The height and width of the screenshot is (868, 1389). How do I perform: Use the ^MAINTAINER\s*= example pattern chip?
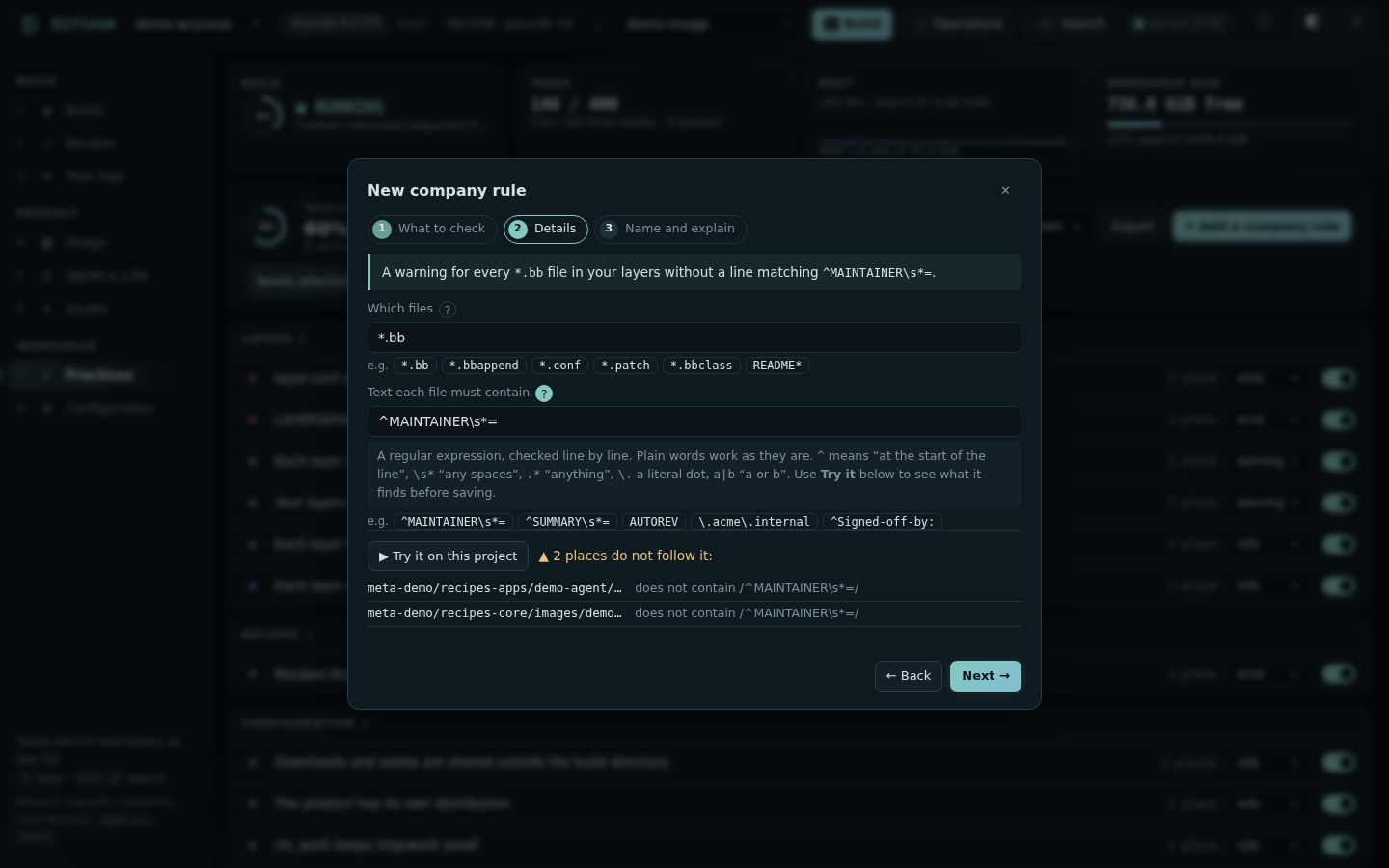pos(453,522)
